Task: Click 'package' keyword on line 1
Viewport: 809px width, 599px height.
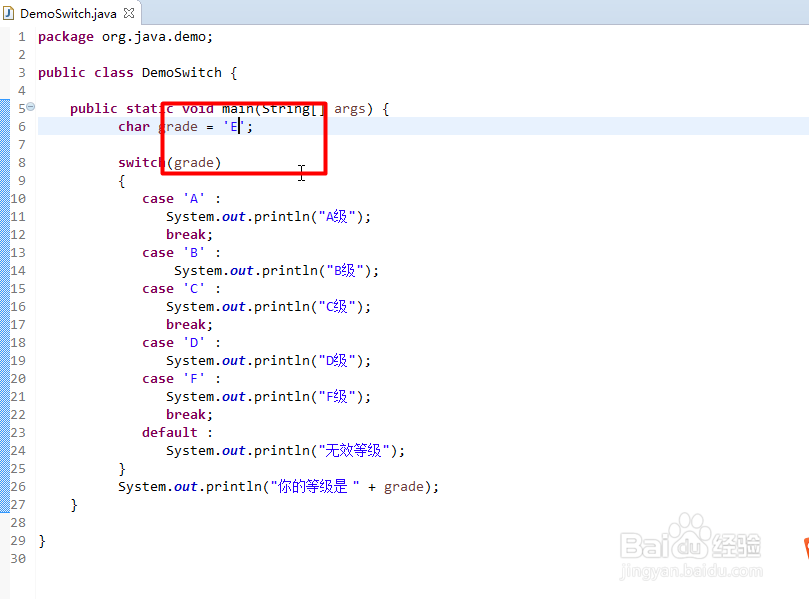Action: (x=66, y=37)
